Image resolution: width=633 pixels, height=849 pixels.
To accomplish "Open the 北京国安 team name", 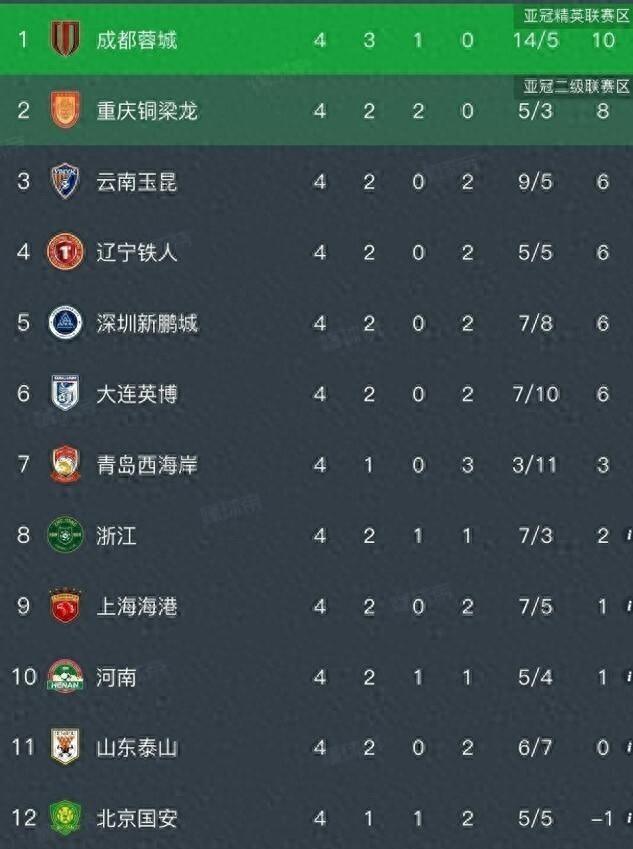I will pyautogui.click(x=136, y=819).
